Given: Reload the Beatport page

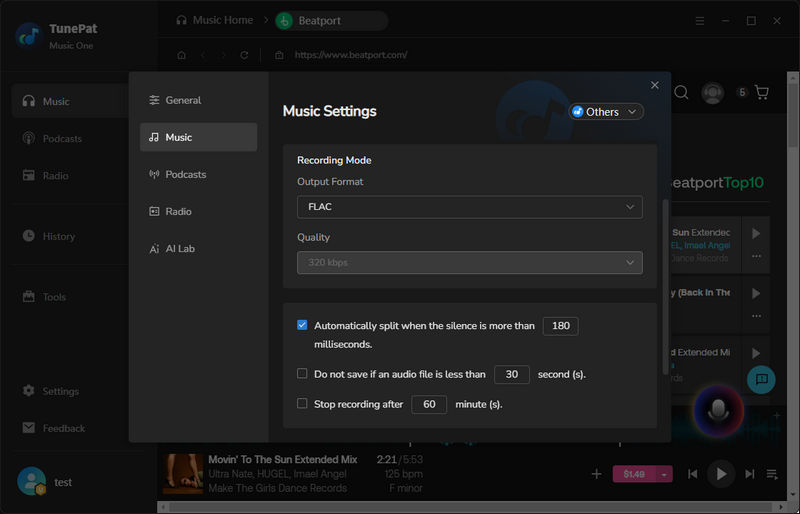Looking at the screenshot, I should tap(244, 55).
